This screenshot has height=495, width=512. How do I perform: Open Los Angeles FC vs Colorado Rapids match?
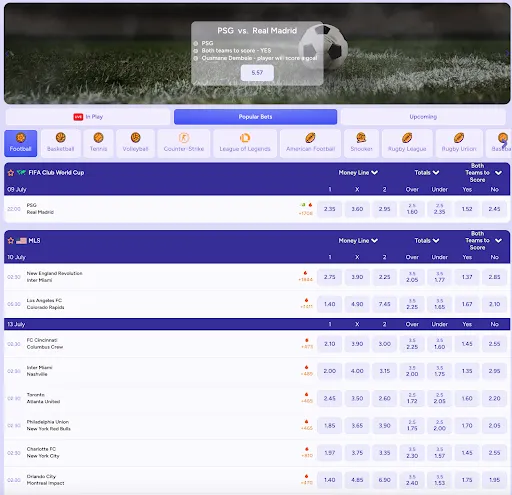click(x=45, y=304)
